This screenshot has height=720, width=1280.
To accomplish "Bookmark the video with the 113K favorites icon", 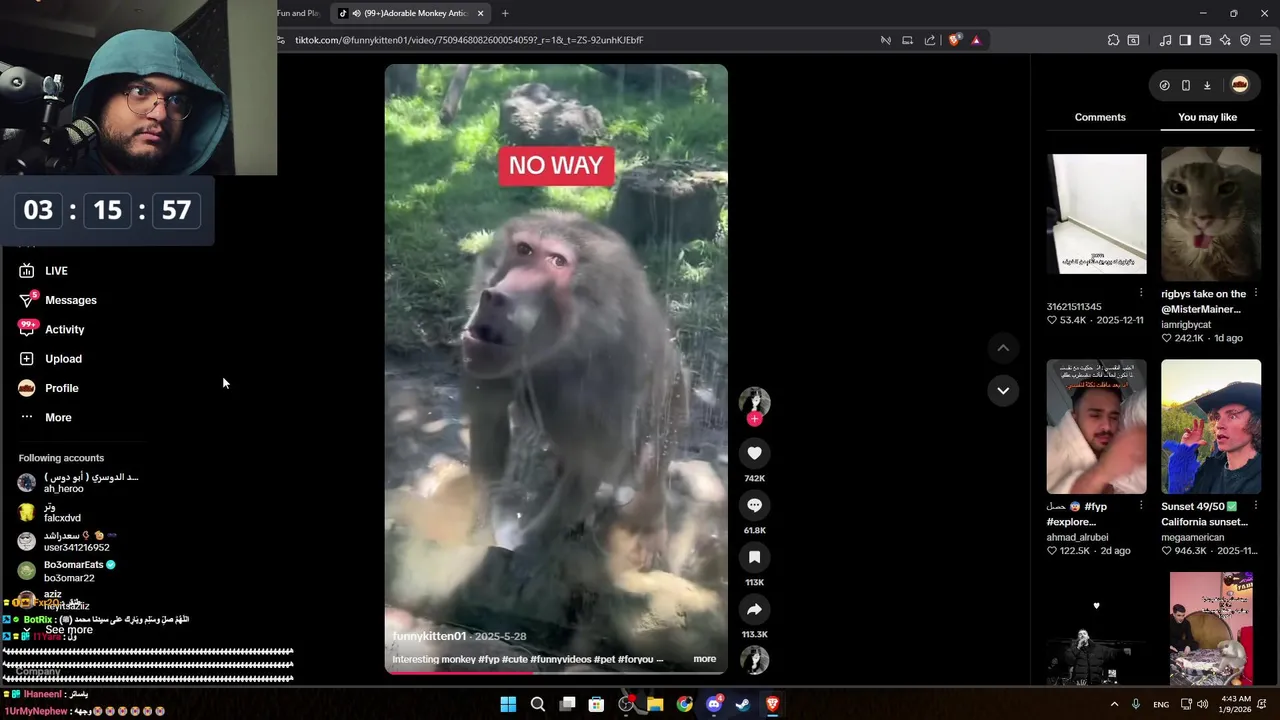I will pyautogui.click(x=754, y=557).
